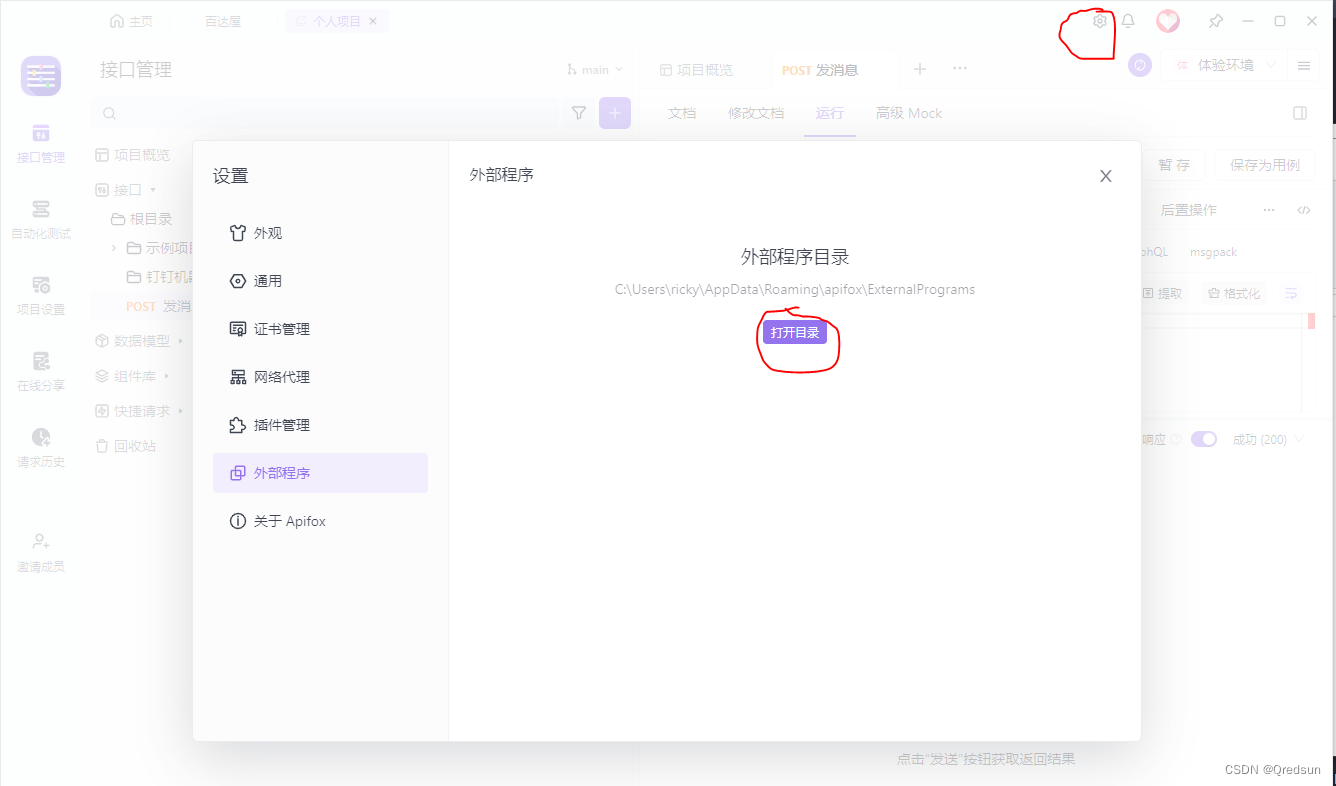
Task: Select 关于 Apifox in settings
Action: 320,521
